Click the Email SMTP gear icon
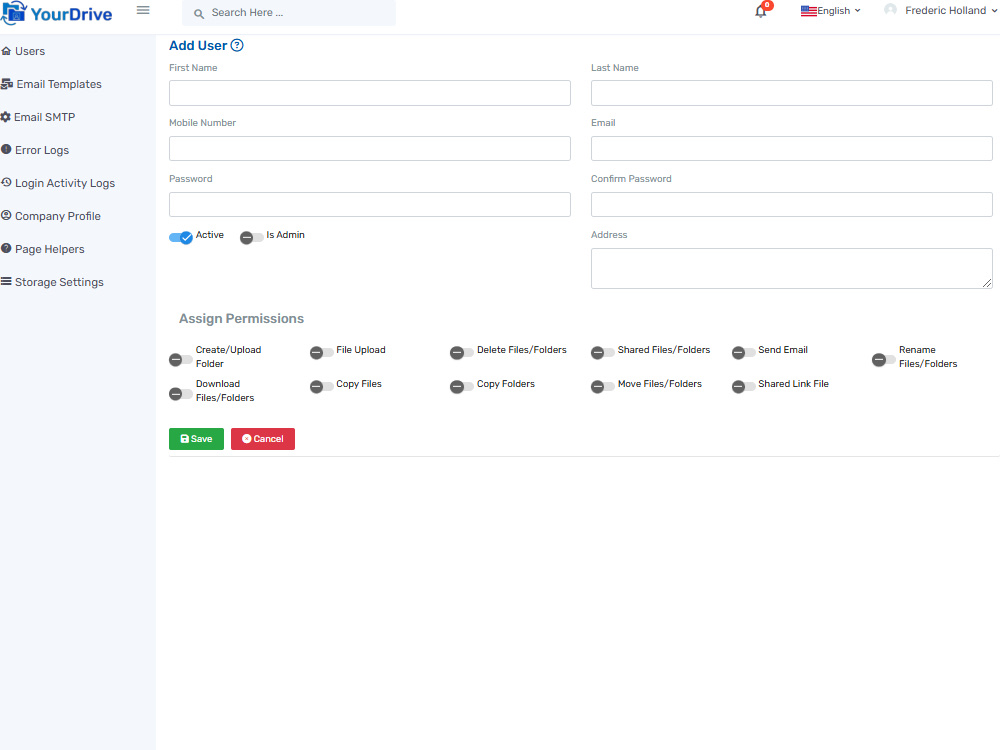The width and height of the screenshot is (1000, 750). 6,117
